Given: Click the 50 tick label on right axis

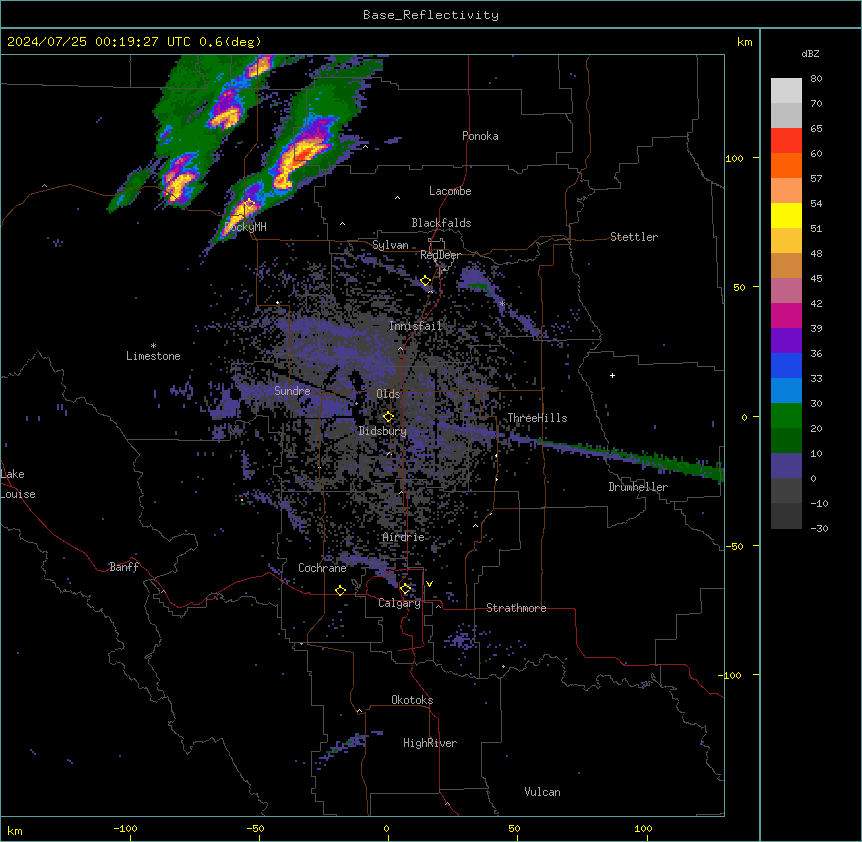Looking at the screenshot, I should tap(739, 287).
